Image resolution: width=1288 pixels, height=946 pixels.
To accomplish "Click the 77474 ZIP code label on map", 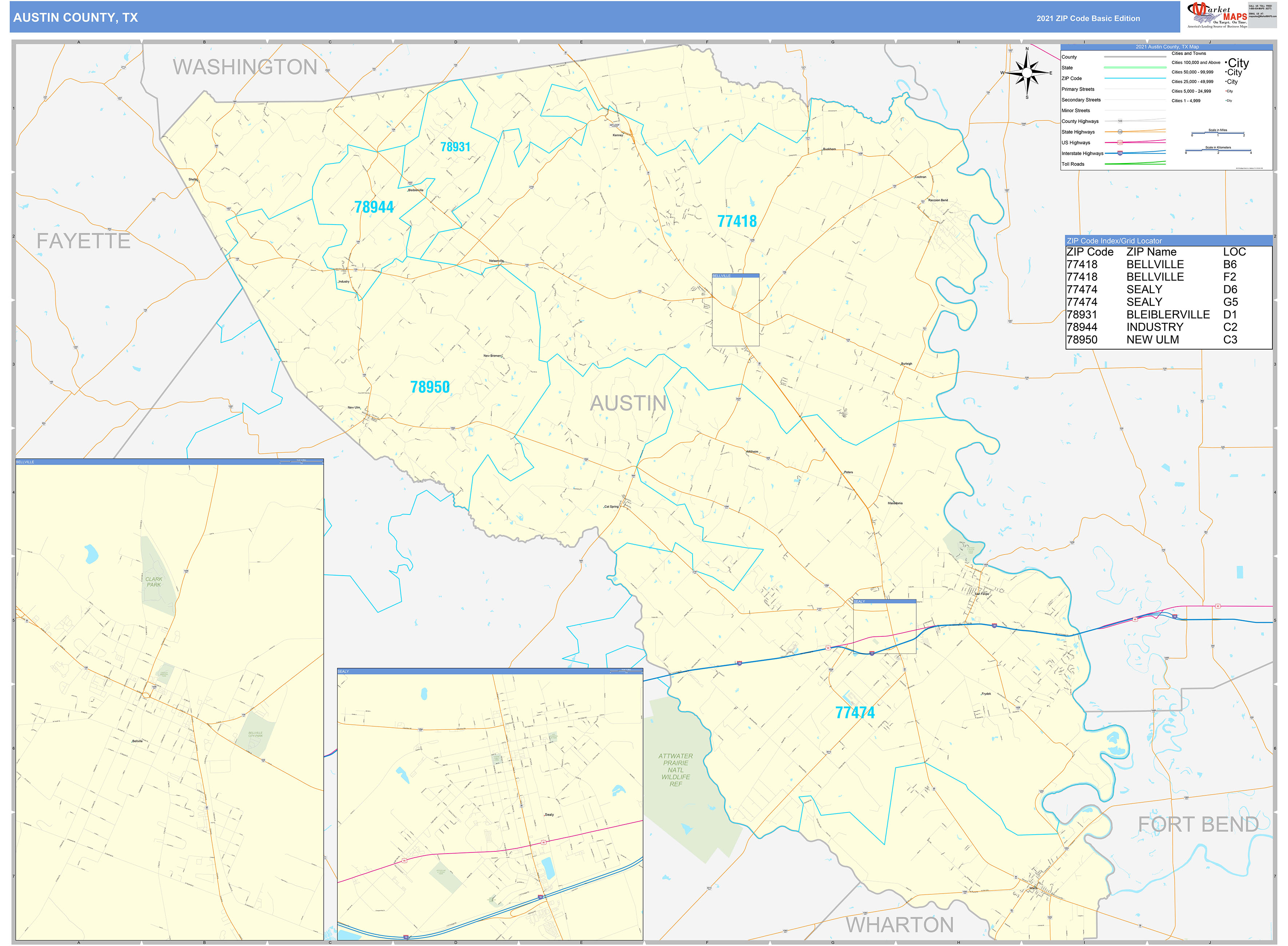I will 855,713.
